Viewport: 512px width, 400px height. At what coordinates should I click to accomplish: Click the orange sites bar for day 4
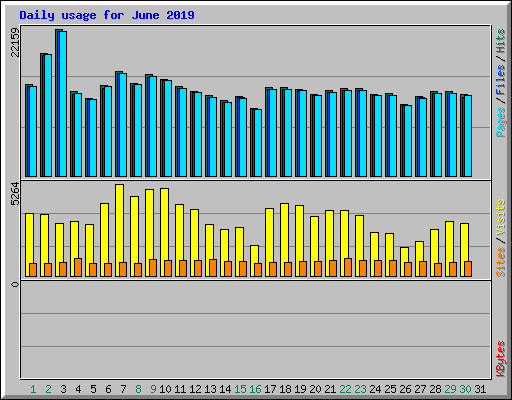tap(78, 267)
